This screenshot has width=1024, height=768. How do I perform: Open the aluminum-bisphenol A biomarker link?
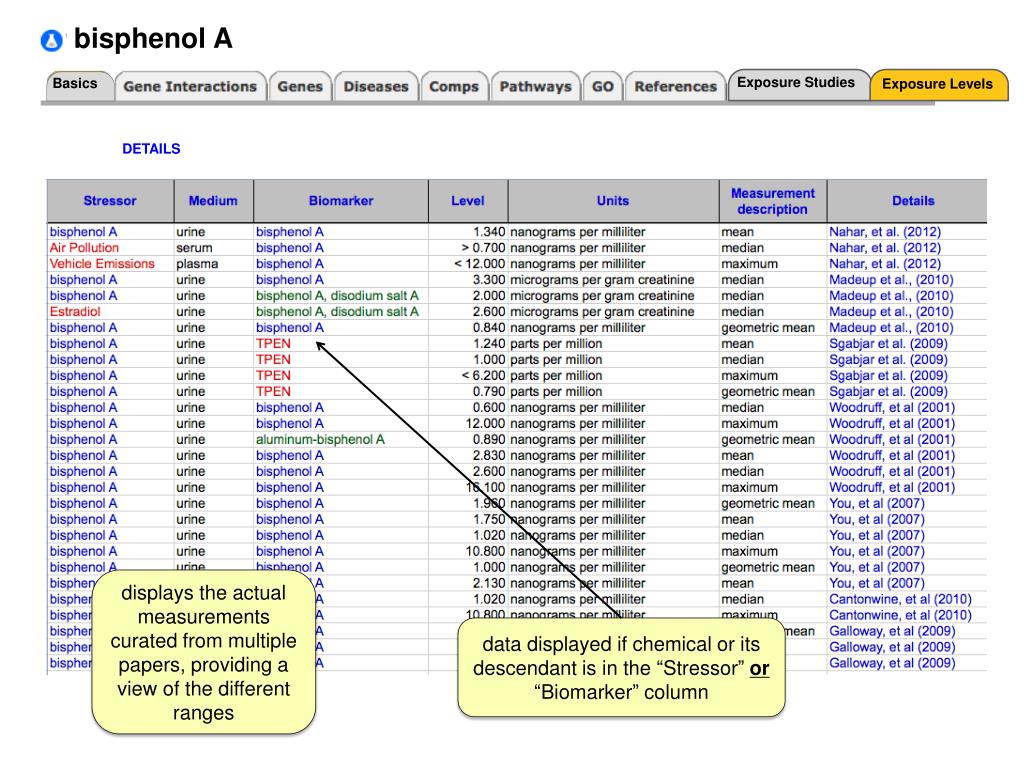[x=320, y=440]
